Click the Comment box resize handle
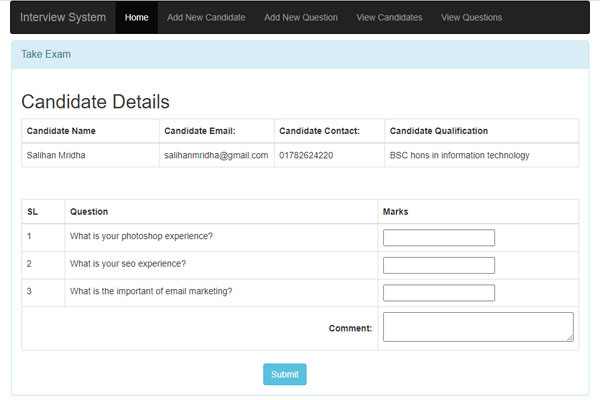600x400 pixels. click(570, 338)
